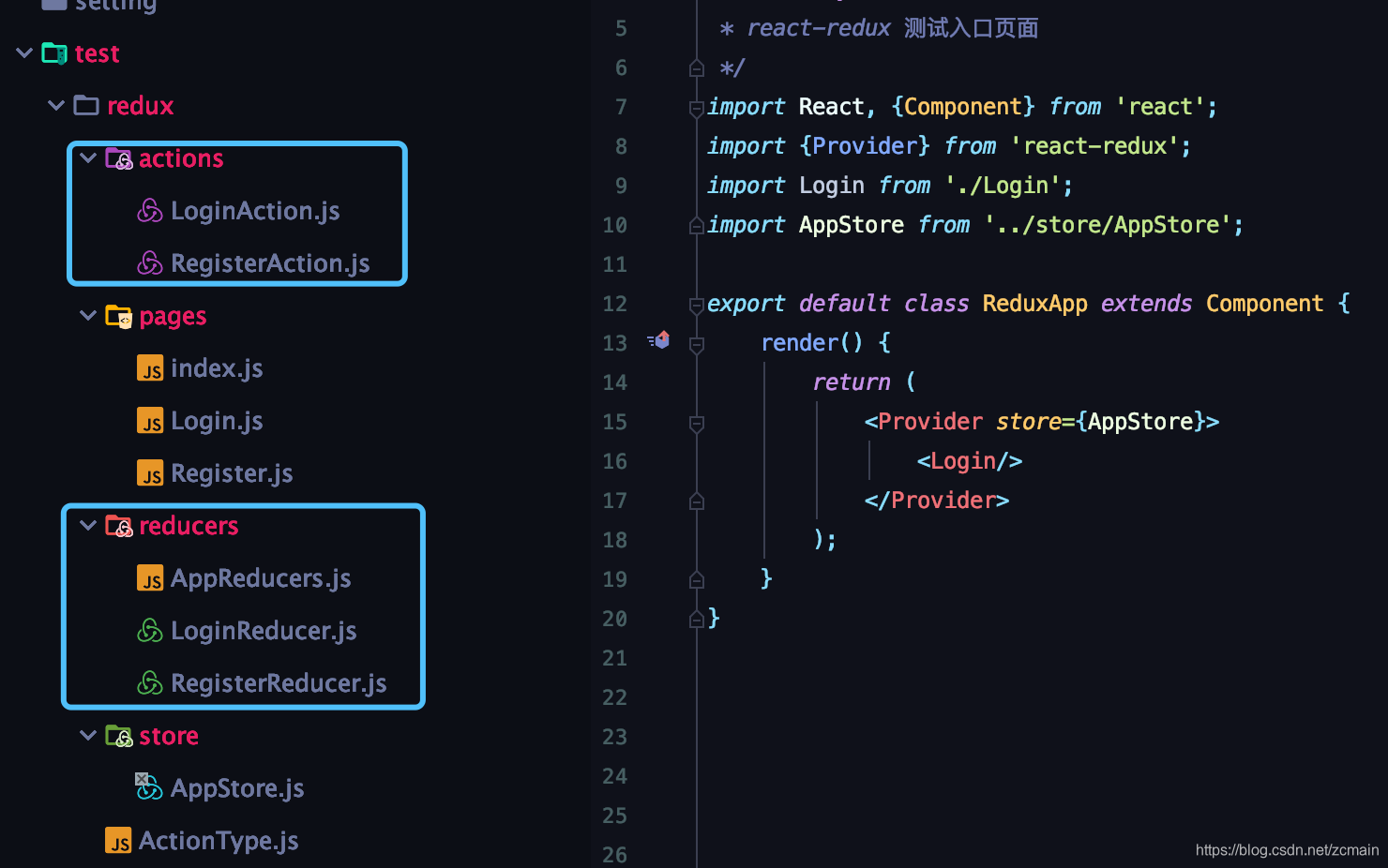Viewport: 1388px width, 868px height.
Task: Collapse the store folder chevron
Action: point(88,735)
